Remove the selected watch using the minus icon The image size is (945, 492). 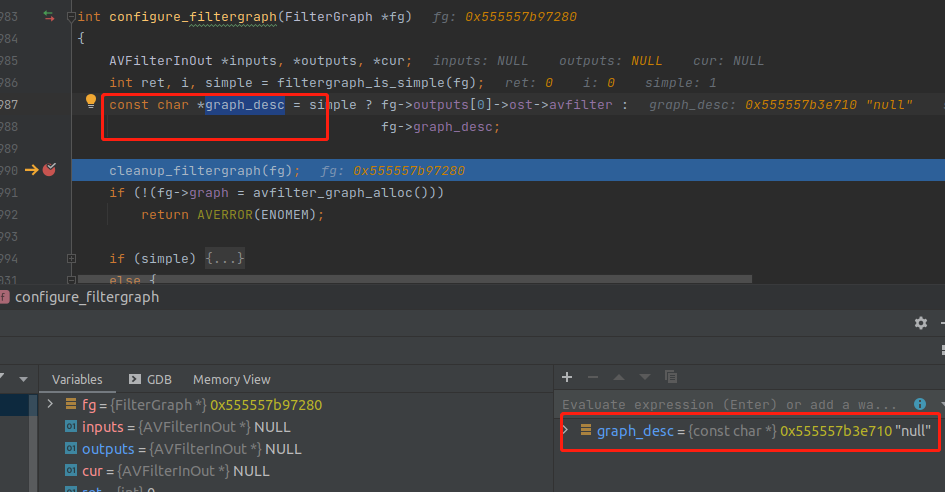click(593, 377)
